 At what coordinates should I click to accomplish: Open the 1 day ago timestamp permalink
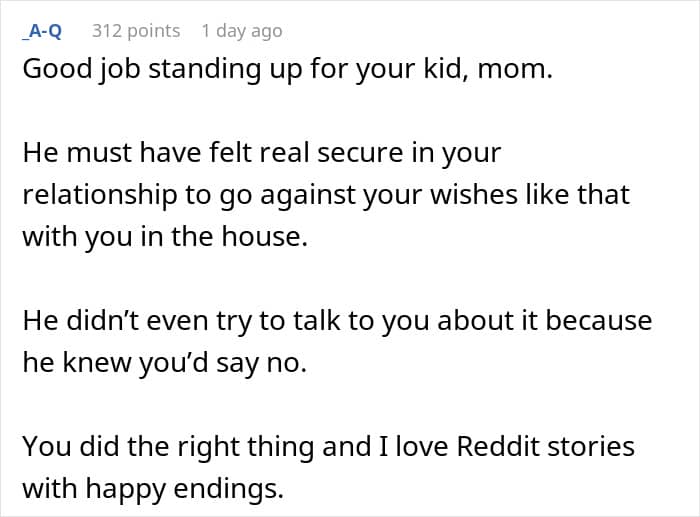tap(242, 31)
